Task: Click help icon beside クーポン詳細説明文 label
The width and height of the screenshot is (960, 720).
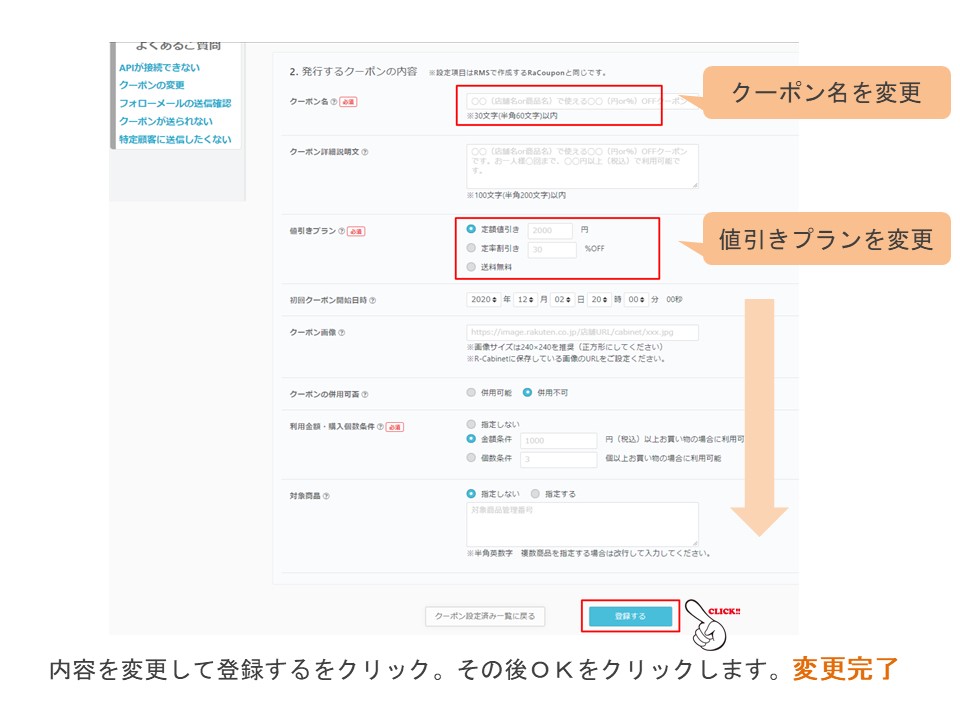Action: click(x=364, y=152)
